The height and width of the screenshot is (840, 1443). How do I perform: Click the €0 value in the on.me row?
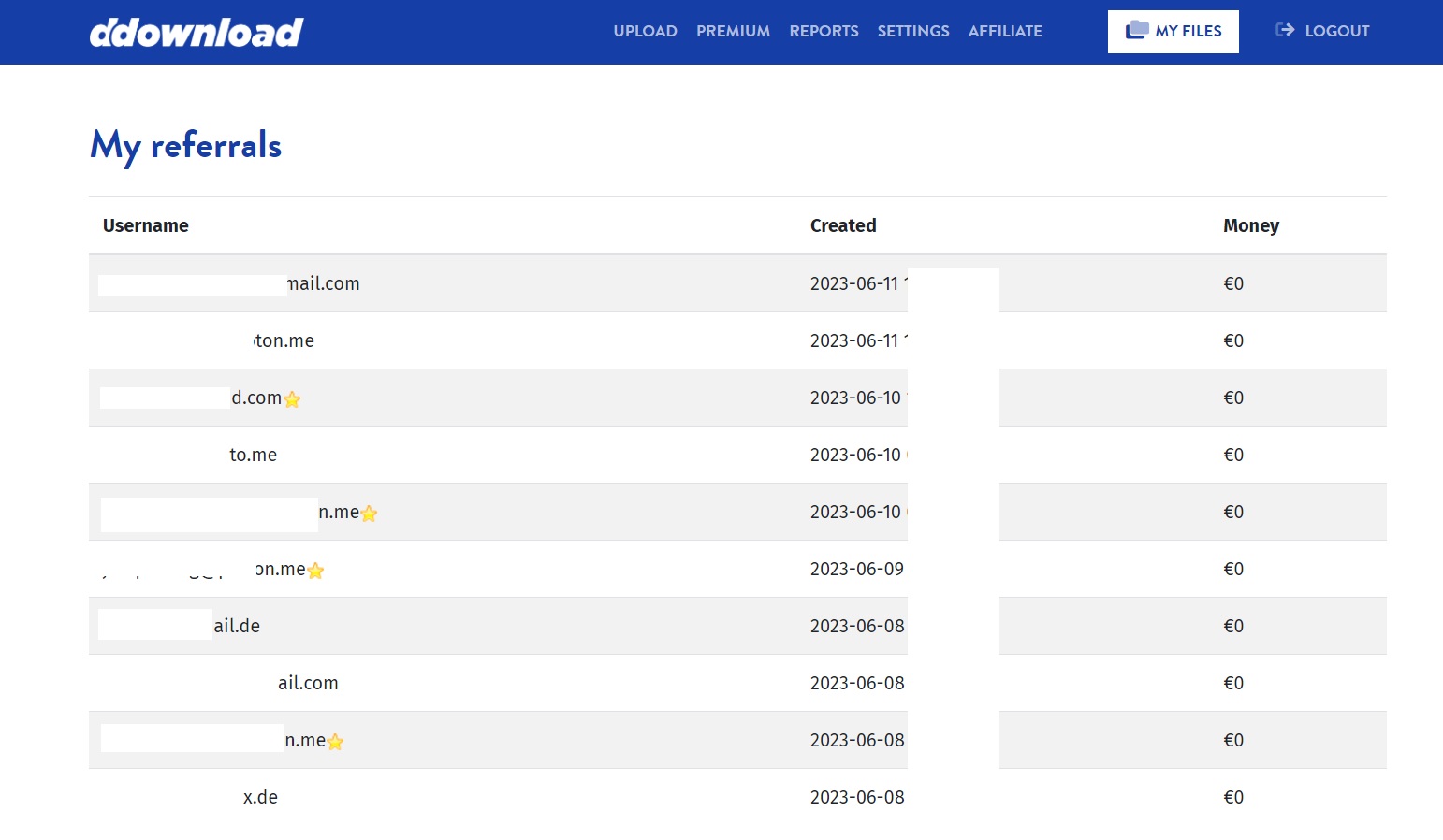(1233, 569)
